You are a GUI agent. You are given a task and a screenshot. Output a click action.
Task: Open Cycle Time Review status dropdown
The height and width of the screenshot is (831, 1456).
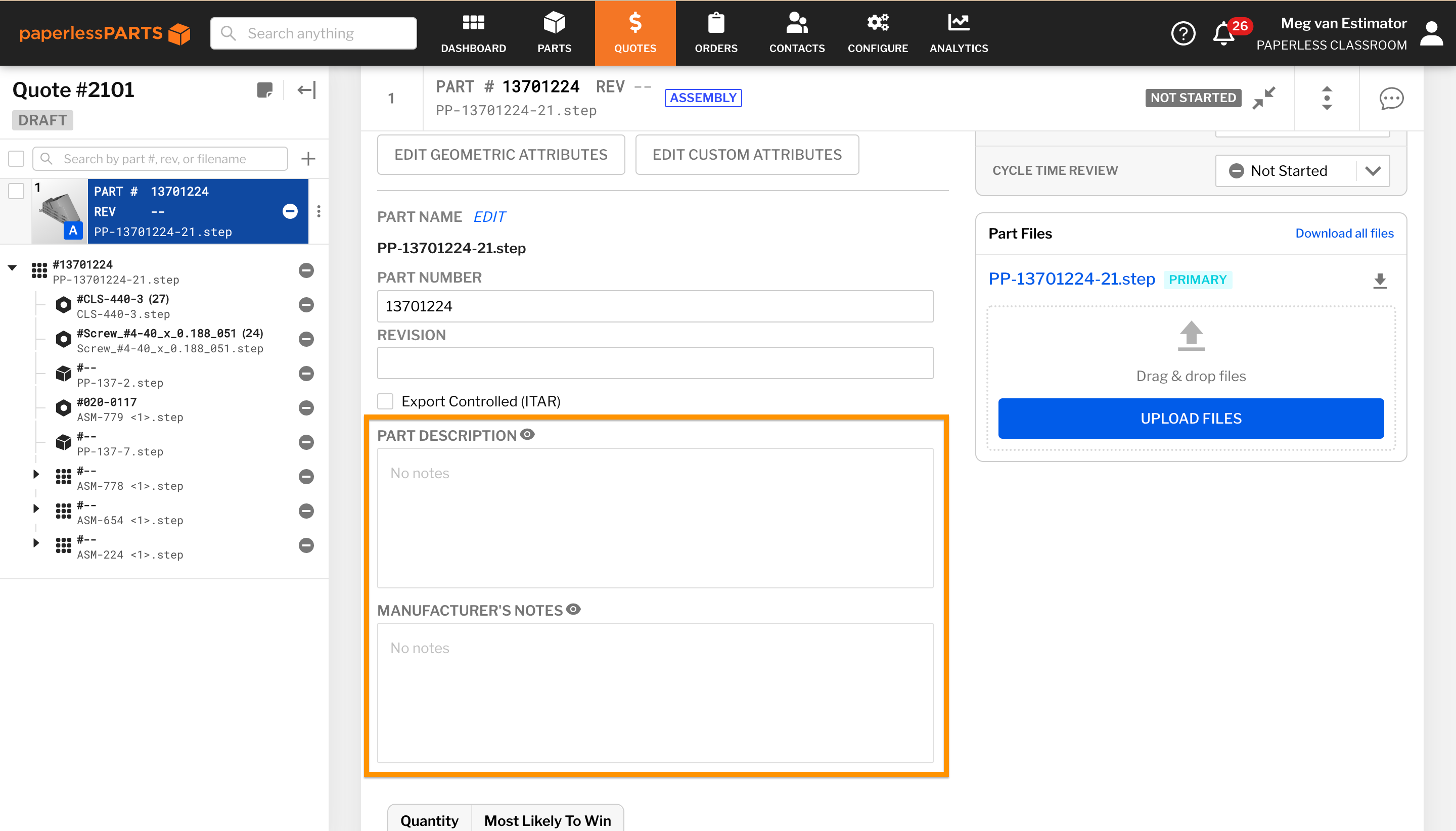1302,171
